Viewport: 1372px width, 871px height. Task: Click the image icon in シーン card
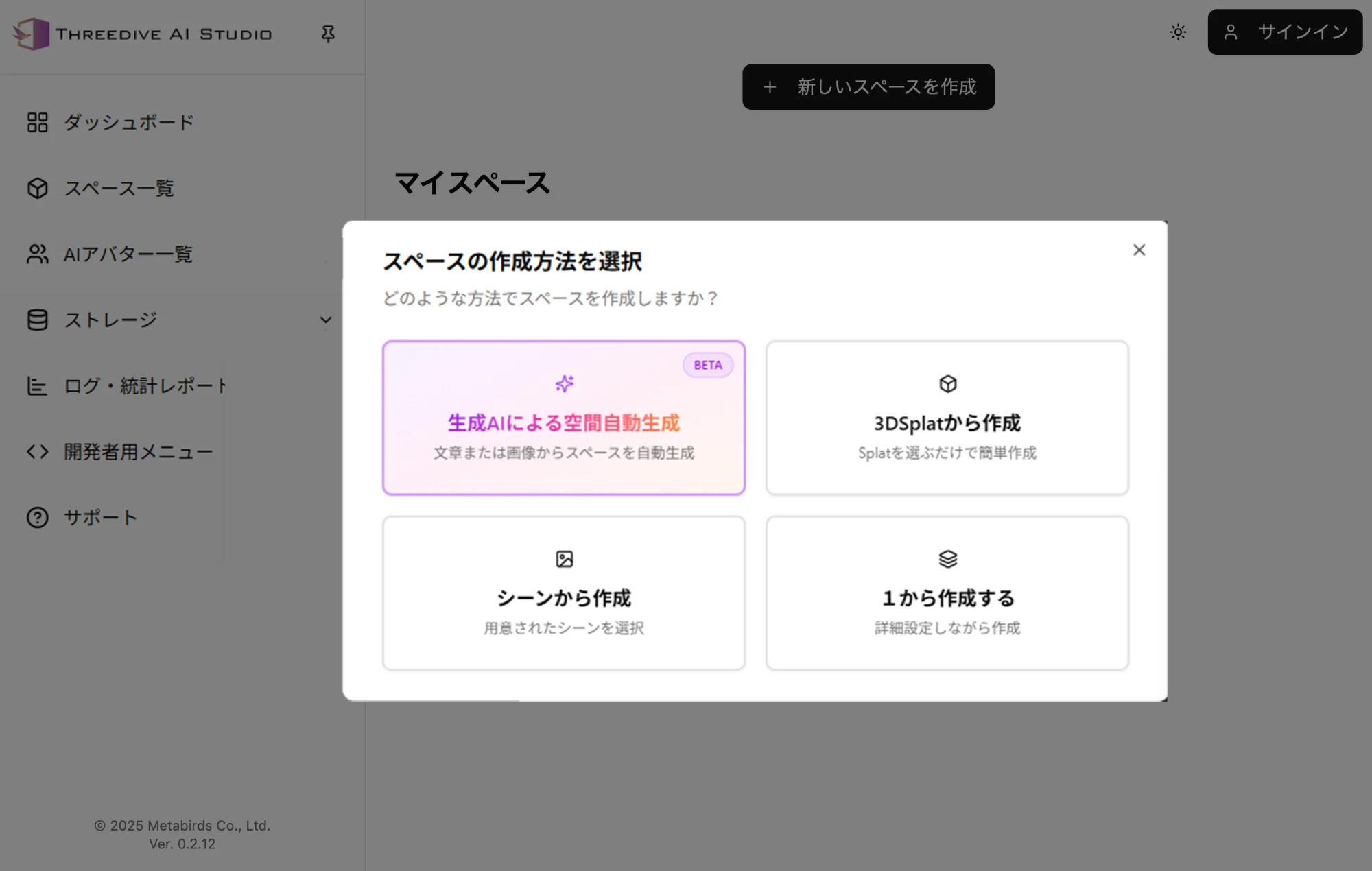565,559
